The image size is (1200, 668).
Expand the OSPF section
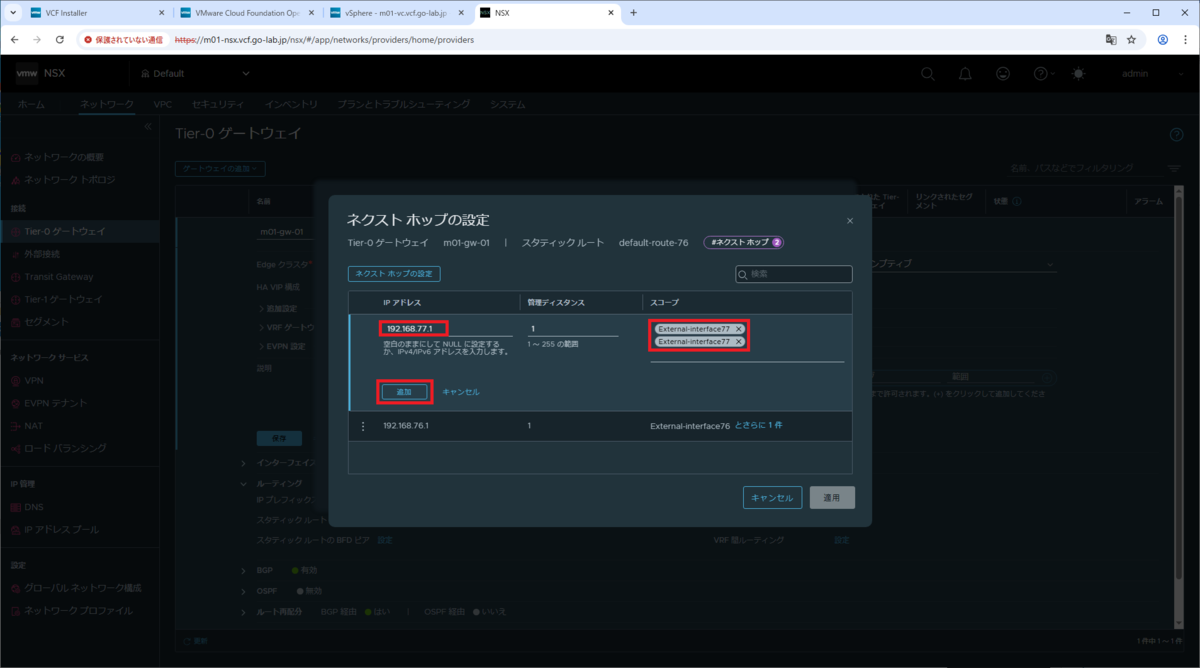(x=243, y=590)
